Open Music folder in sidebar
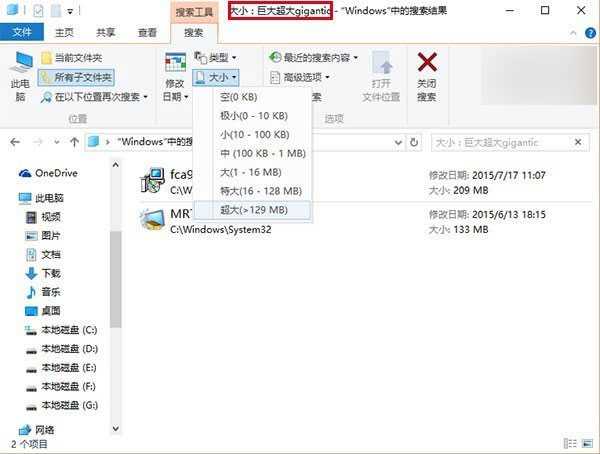600x454 pixels. click(x=43, y=292)
